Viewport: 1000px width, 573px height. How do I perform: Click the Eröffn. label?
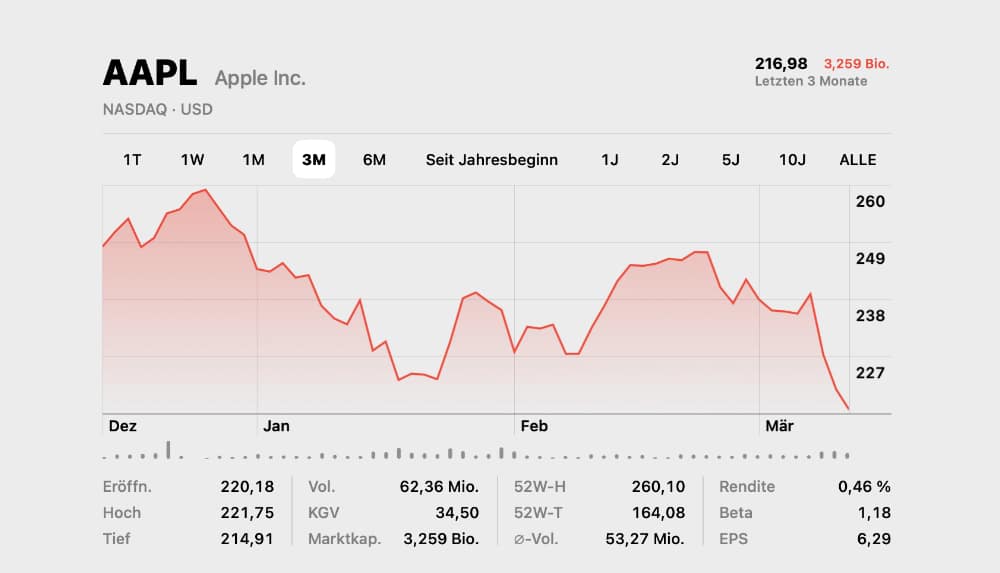tap(127, 486)
